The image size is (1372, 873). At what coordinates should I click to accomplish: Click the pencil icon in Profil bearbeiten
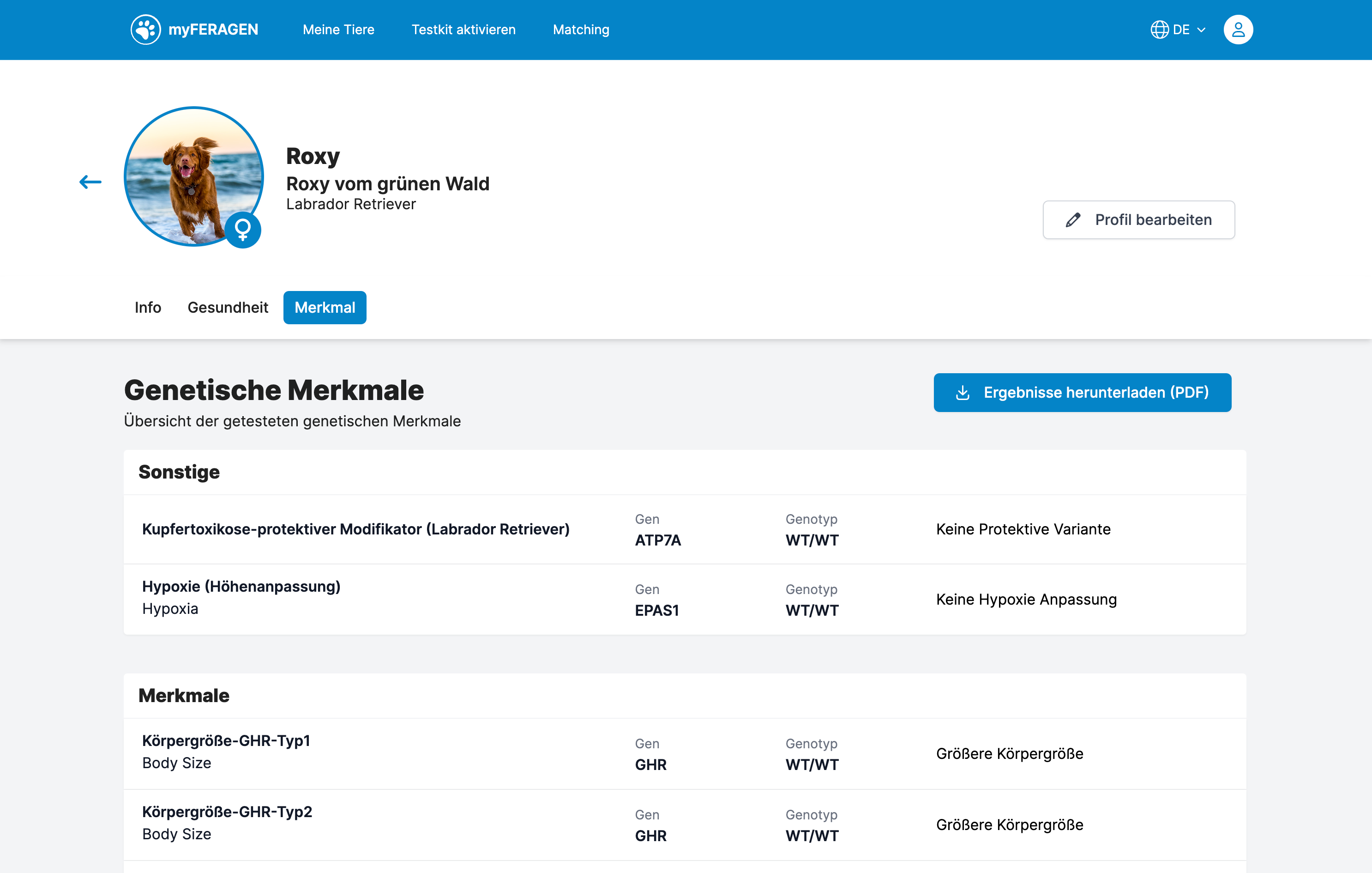[x=1073, y=220]
